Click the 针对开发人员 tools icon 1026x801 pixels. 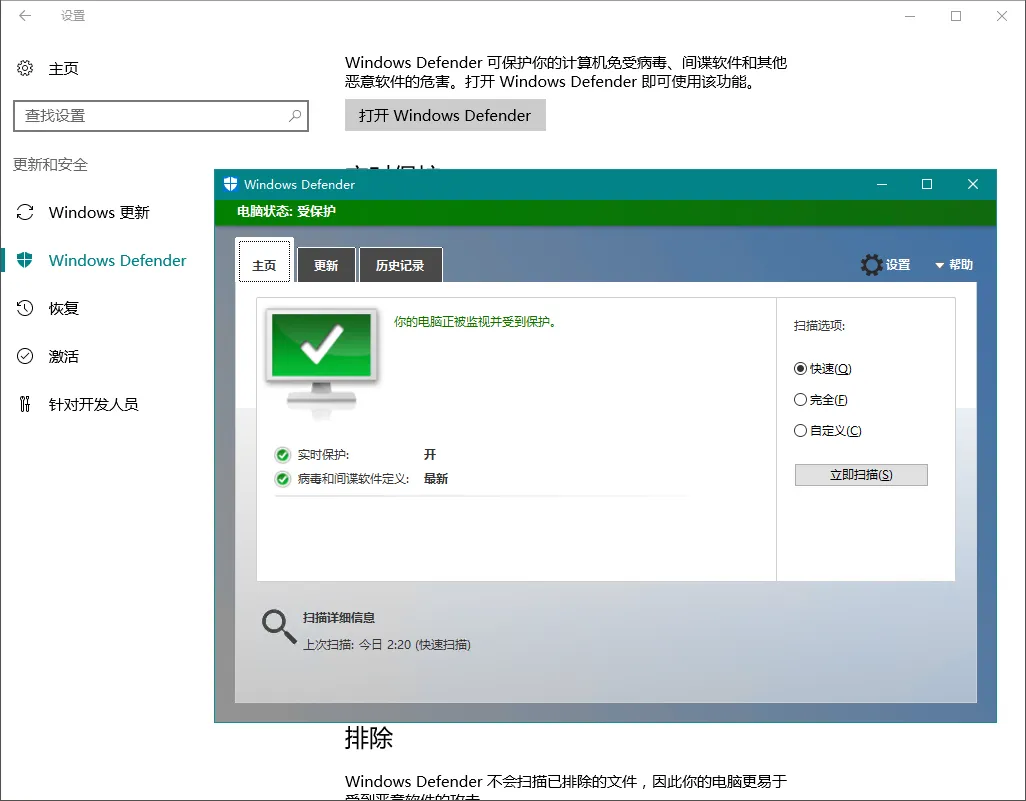(25, 404)
